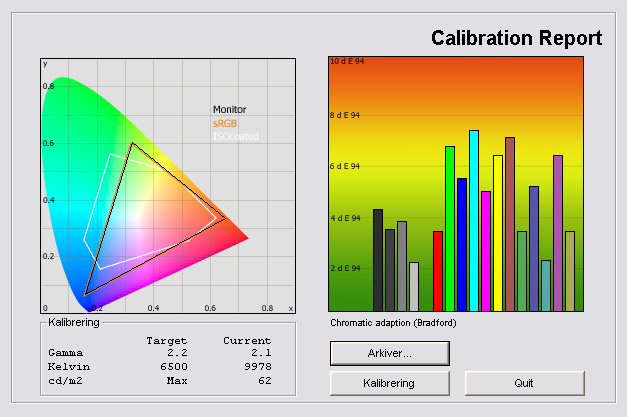Screen dimensions: 627x417
Task: Click the brownish-red color bar
Action: click(510, 224)
